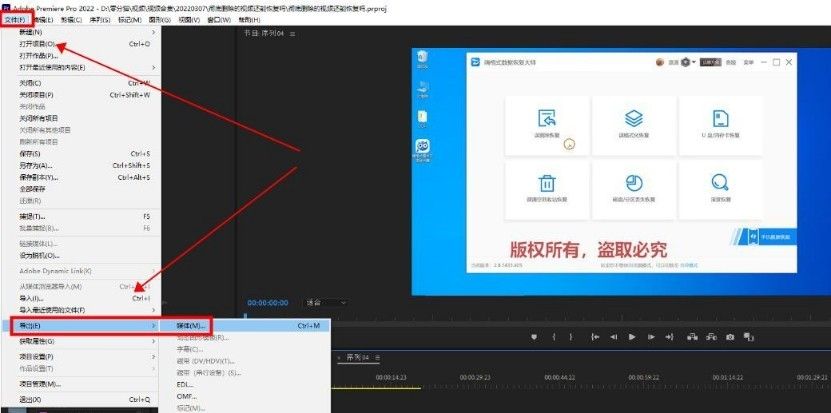Choose 设为脱机(O) menu entry
831x413 pixels.
pos(82,256)
